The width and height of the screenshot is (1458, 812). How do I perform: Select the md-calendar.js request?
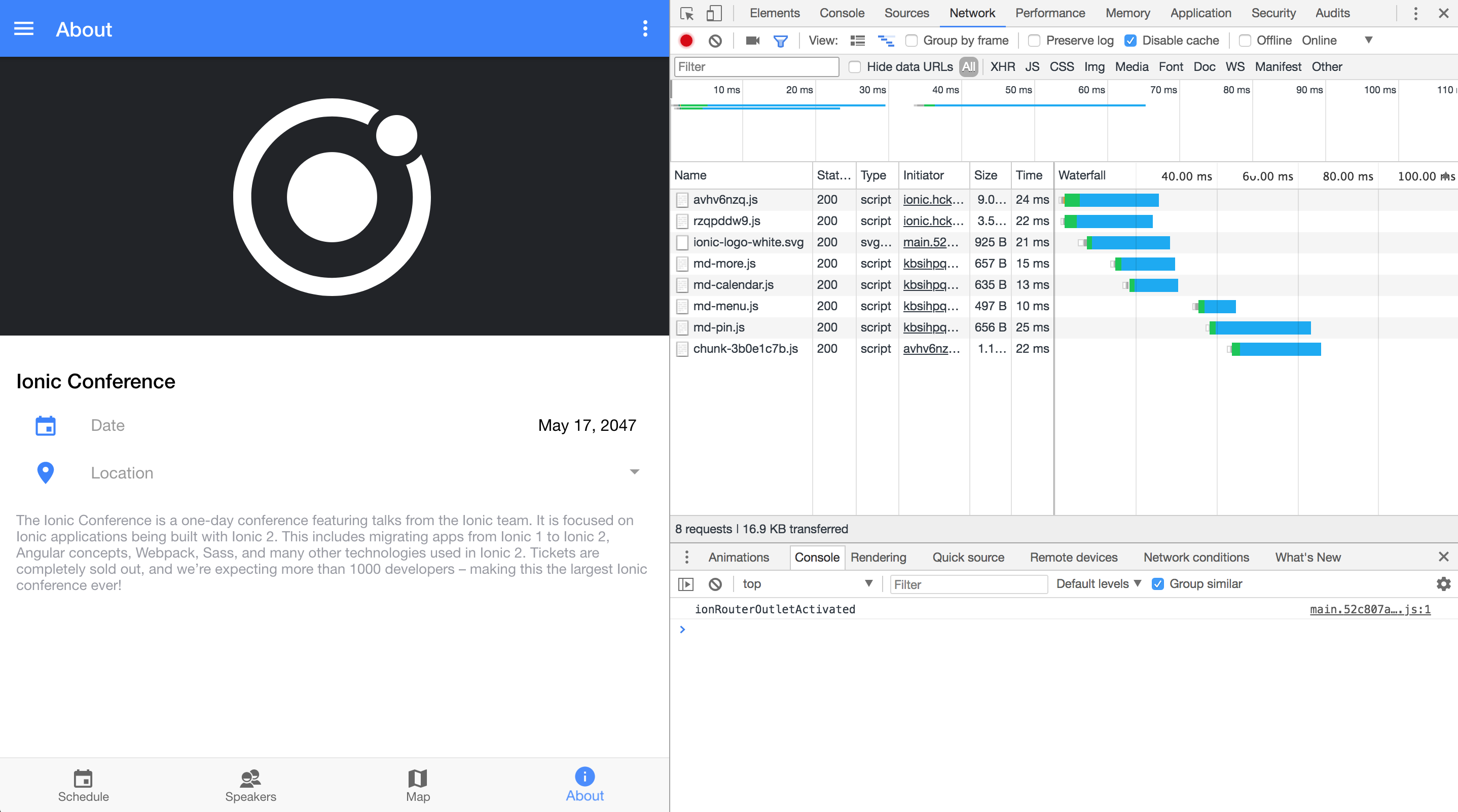(x=733, y=285)
